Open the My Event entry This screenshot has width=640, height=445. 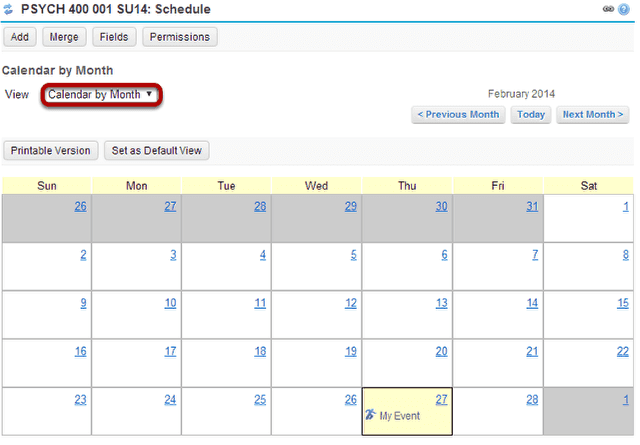pyautogui.click(x=400, y=416)
